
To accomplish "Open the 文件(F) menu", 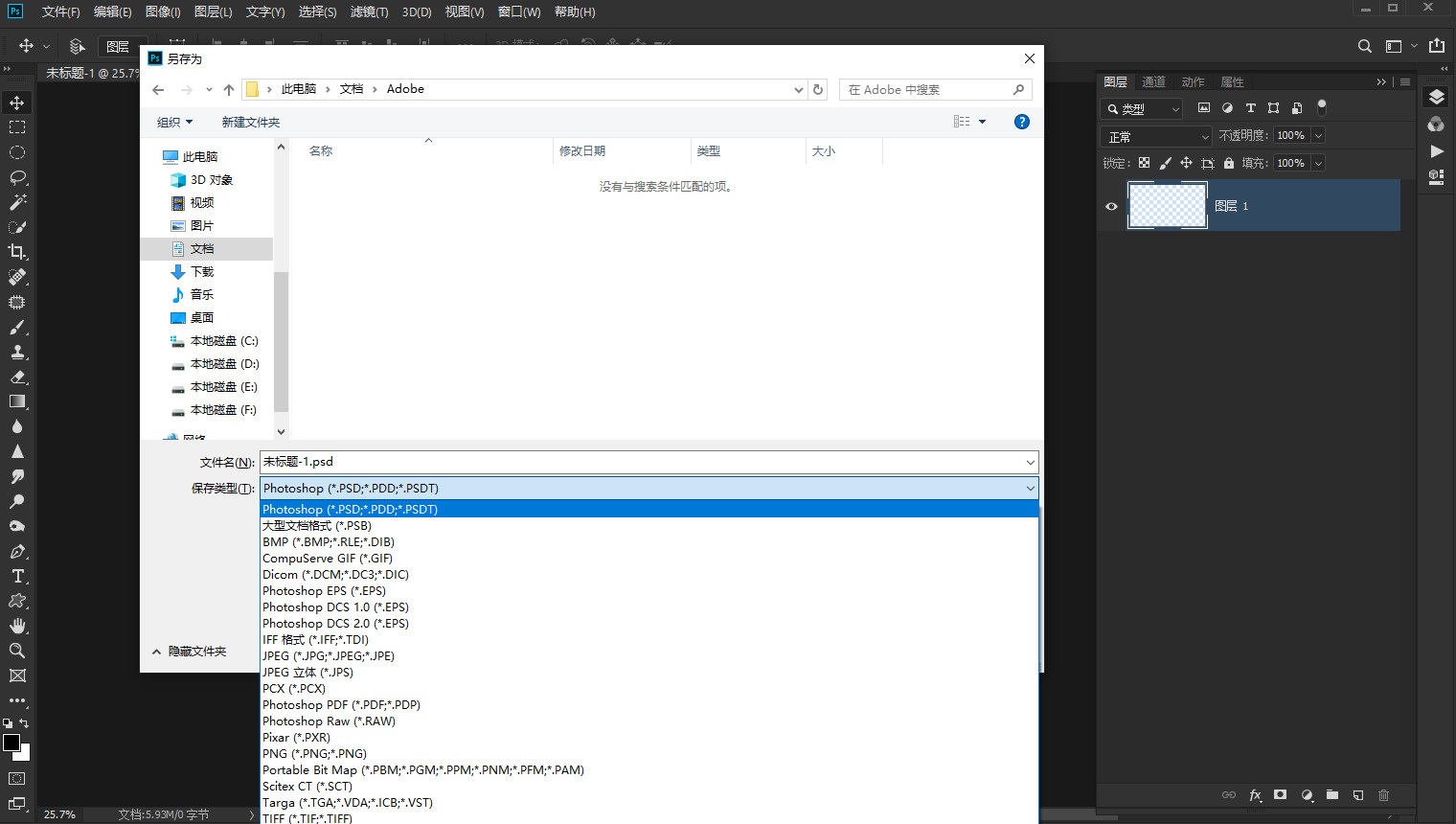I will (x=61, y=11).
